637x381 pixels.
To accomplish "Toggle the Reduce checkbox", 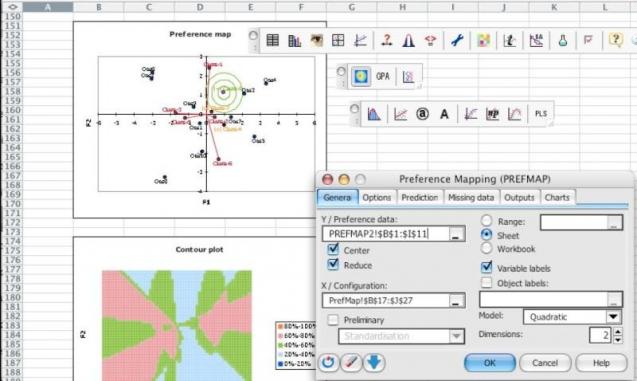I will pos(333,264).
